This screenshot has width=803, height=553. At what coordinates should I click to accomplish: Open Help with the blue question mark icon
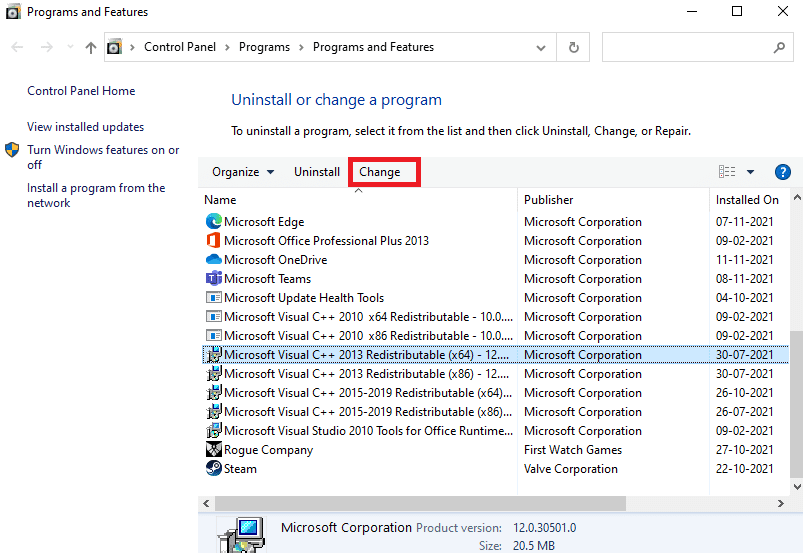(x=783, y=172)
